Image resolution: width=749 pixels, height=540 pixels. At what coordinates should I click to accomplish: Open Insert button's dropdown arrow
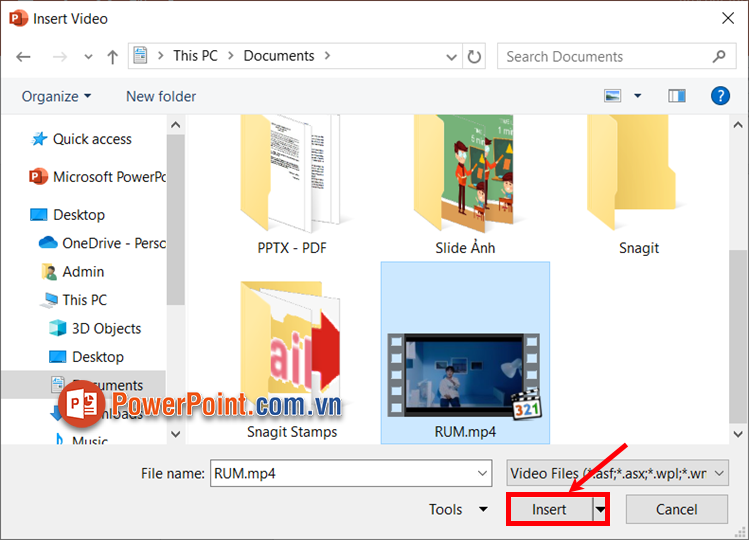[600, 509]
